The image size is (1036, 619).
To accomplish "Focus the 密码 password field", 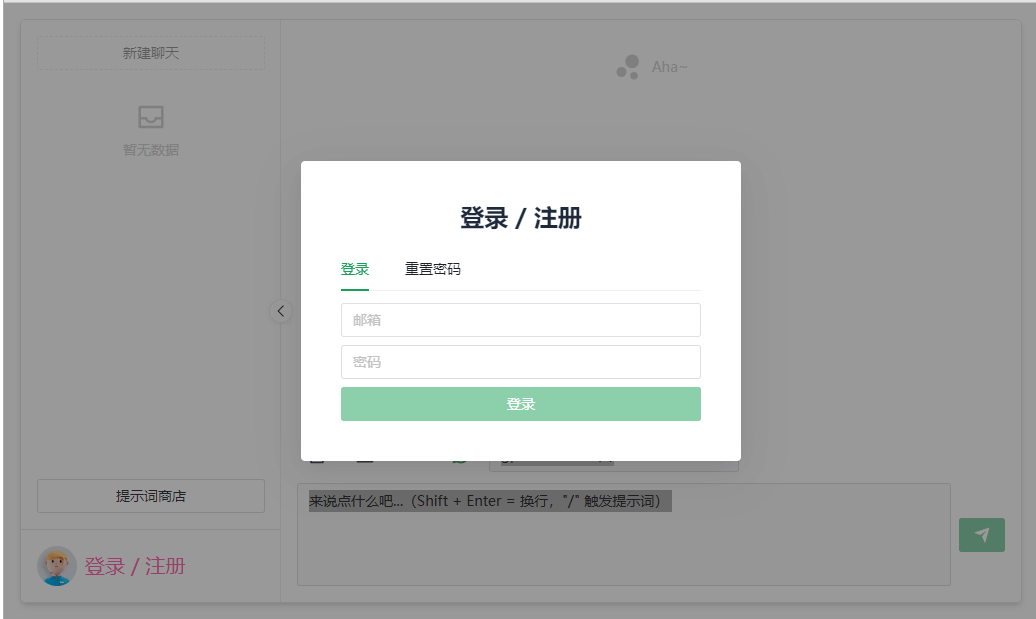I will [520, 362].
